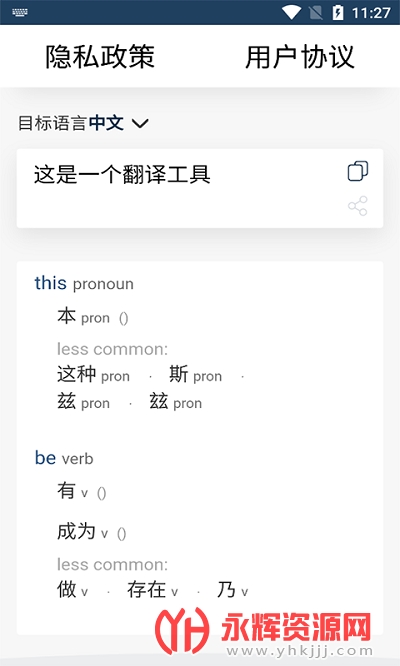
Task: Tap the battery charging icon
Action: pyautogui.click(x=338, y=12)
